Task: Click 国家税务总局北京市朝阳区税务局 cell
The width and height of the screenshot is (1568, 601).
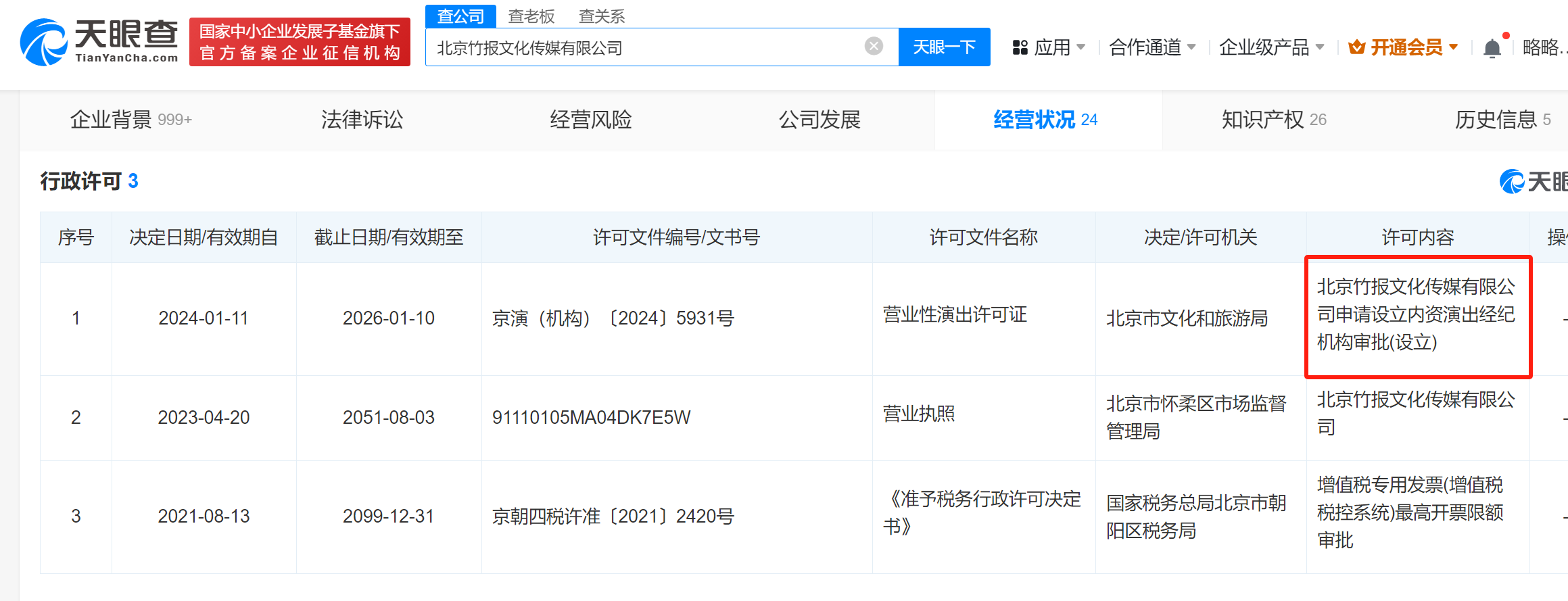Action: coord(1196,516)
